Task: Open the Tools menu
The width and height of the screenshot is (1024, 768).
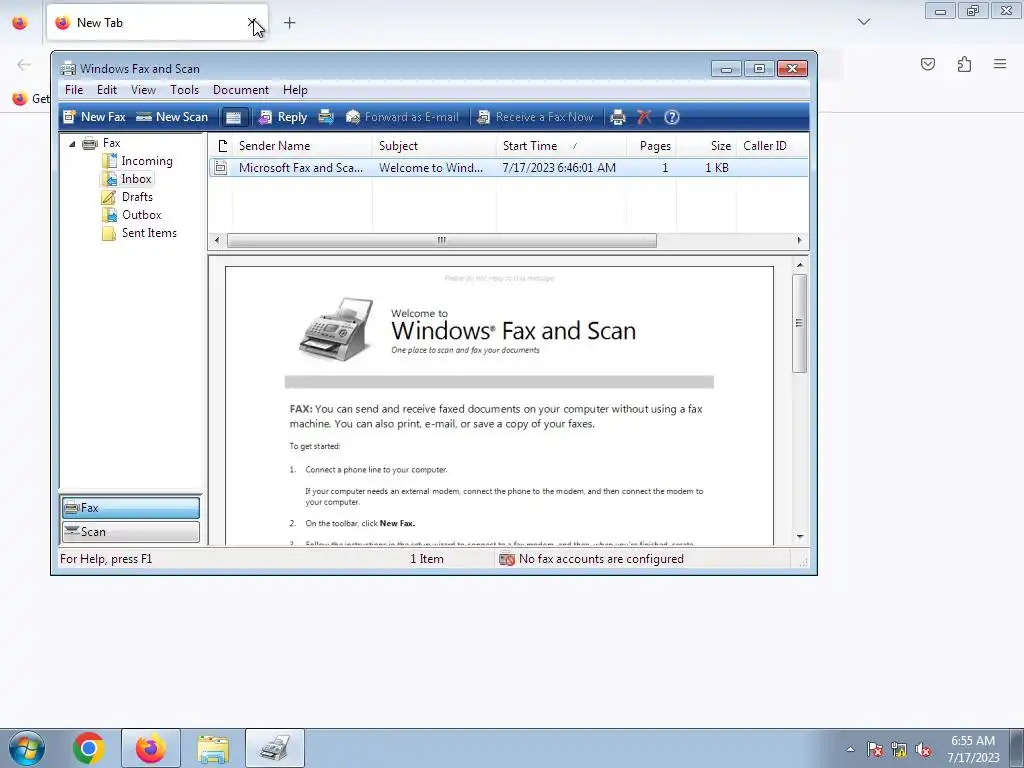Action: point(184,89)
